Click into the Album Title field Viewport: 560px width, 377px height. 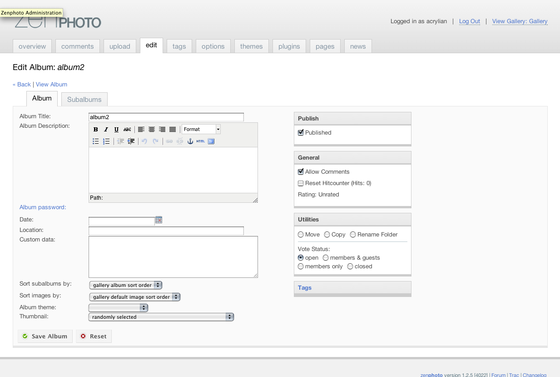pyautogui.click(x=166, y=117)
